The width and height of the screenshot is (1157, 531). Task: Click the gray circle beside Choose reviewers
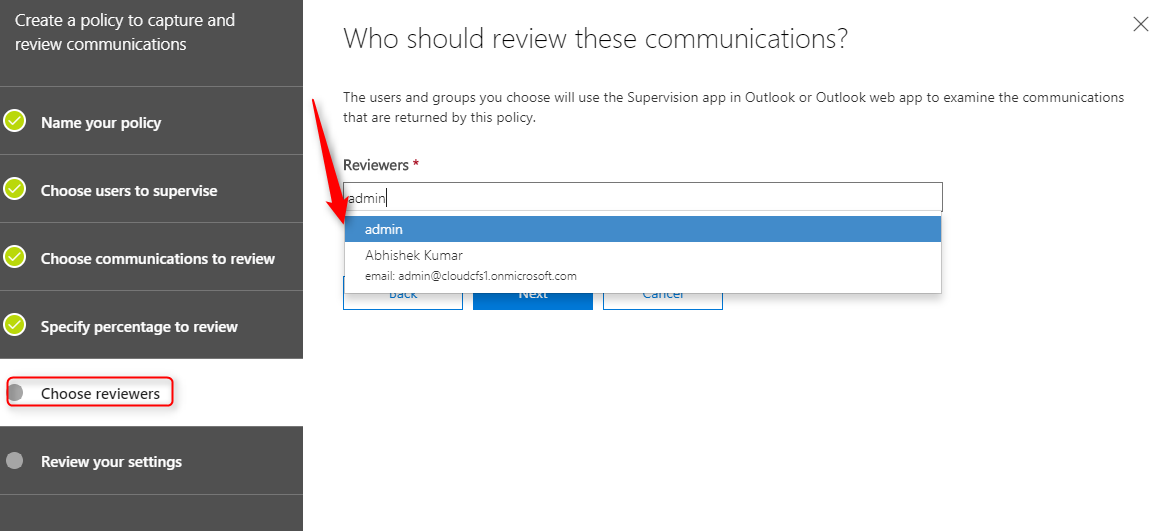15,393
